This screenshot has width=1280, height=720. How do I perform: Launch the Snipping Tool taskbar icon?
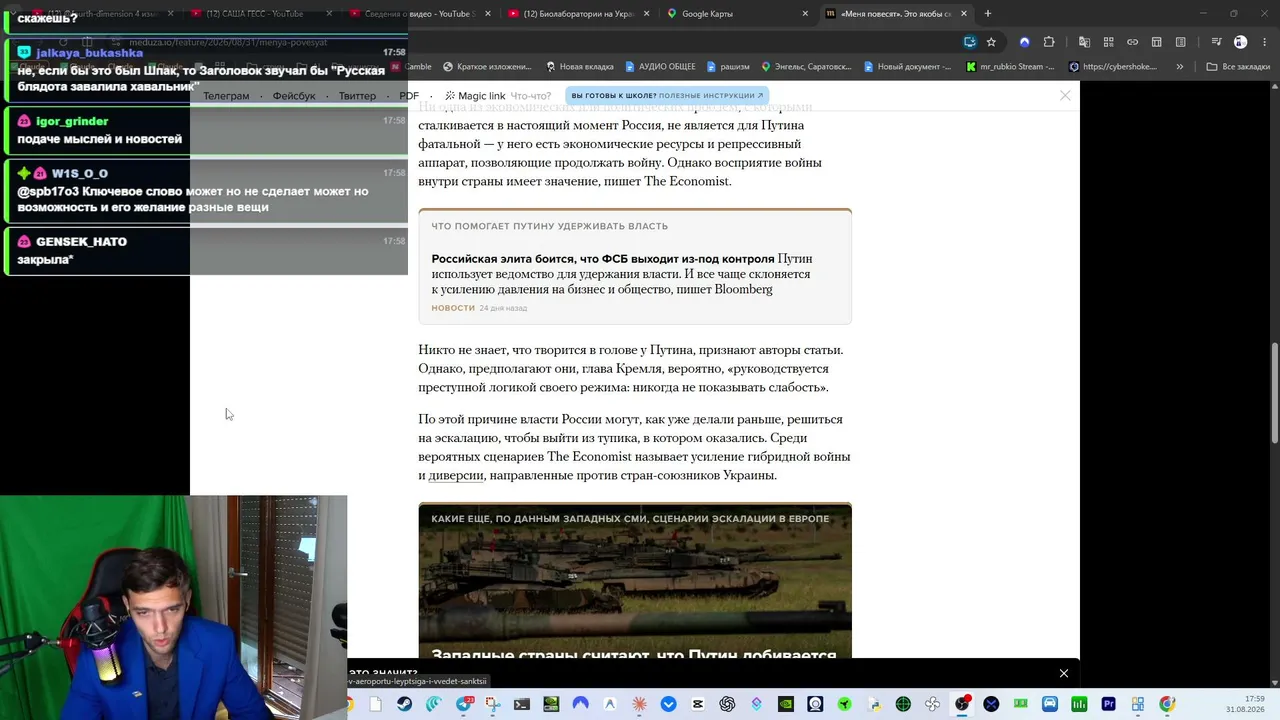(492, 704)
